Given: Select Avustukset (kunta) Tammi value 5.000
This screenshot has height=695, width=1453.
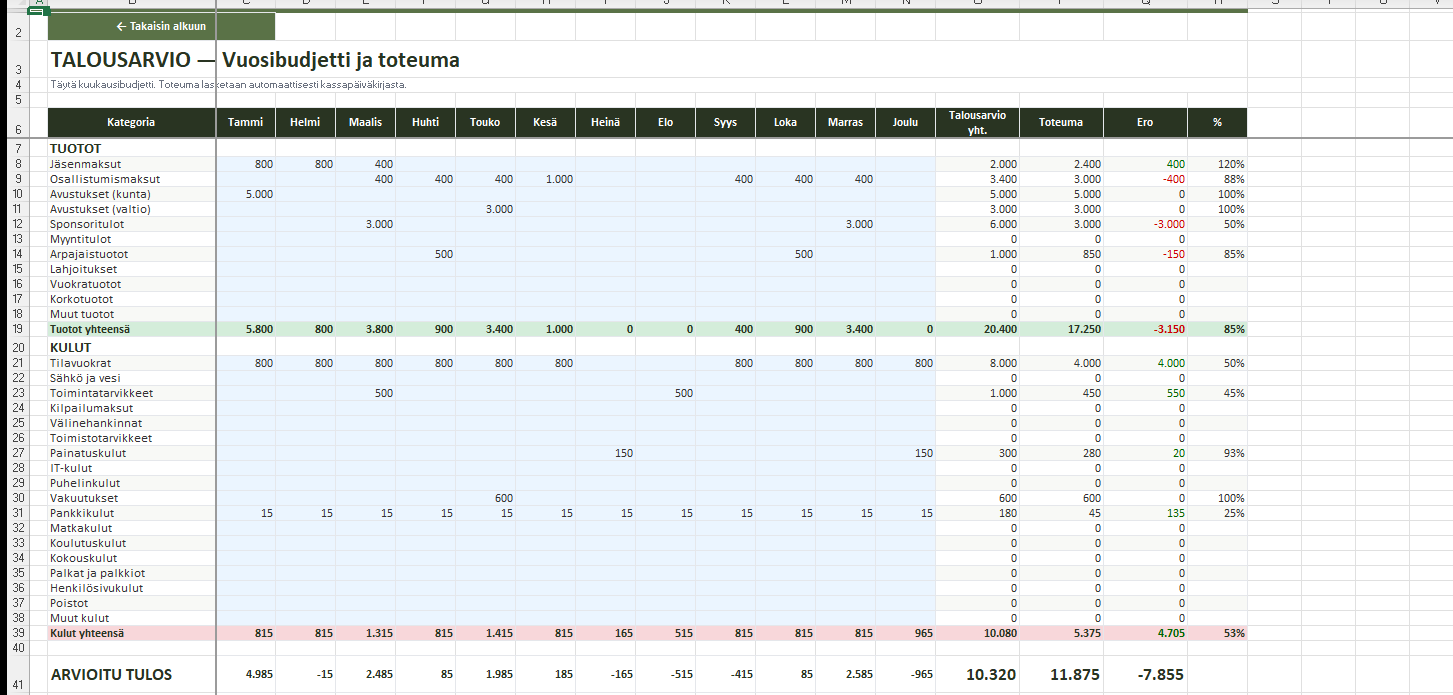Looking at the screenshot, I should (x=245, y=194).
